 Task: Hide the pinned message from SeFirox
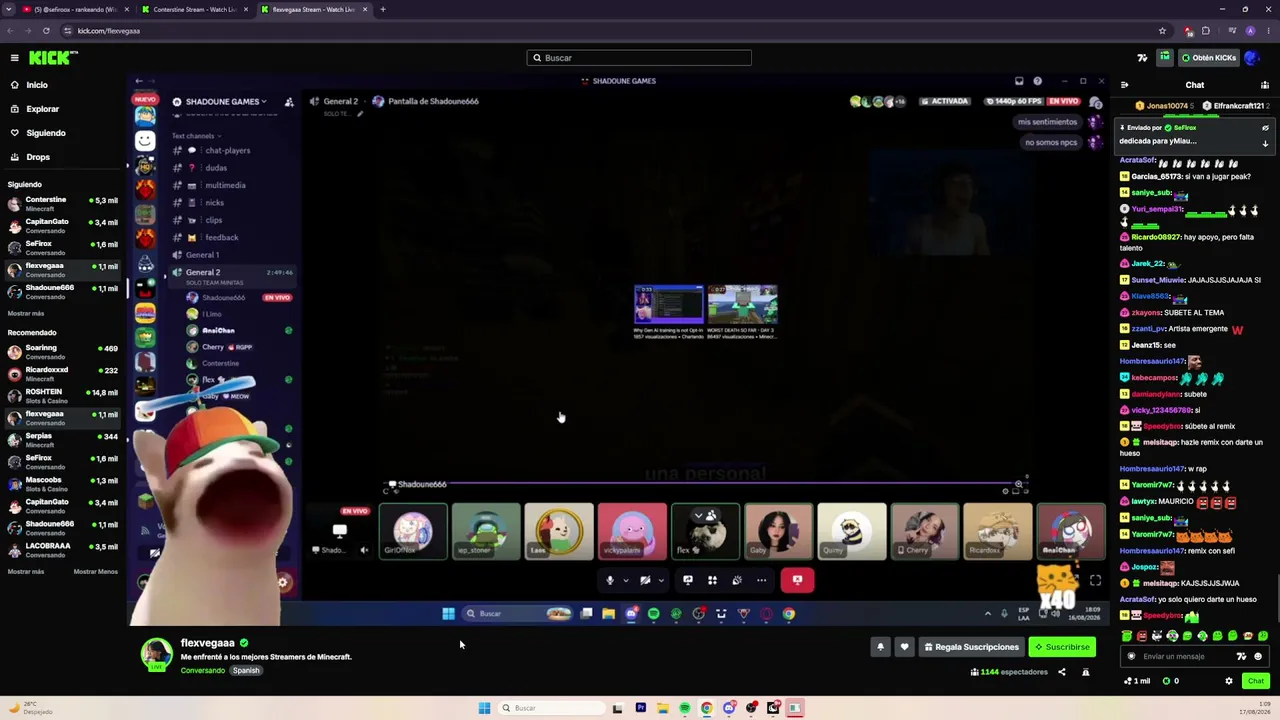1265,128
